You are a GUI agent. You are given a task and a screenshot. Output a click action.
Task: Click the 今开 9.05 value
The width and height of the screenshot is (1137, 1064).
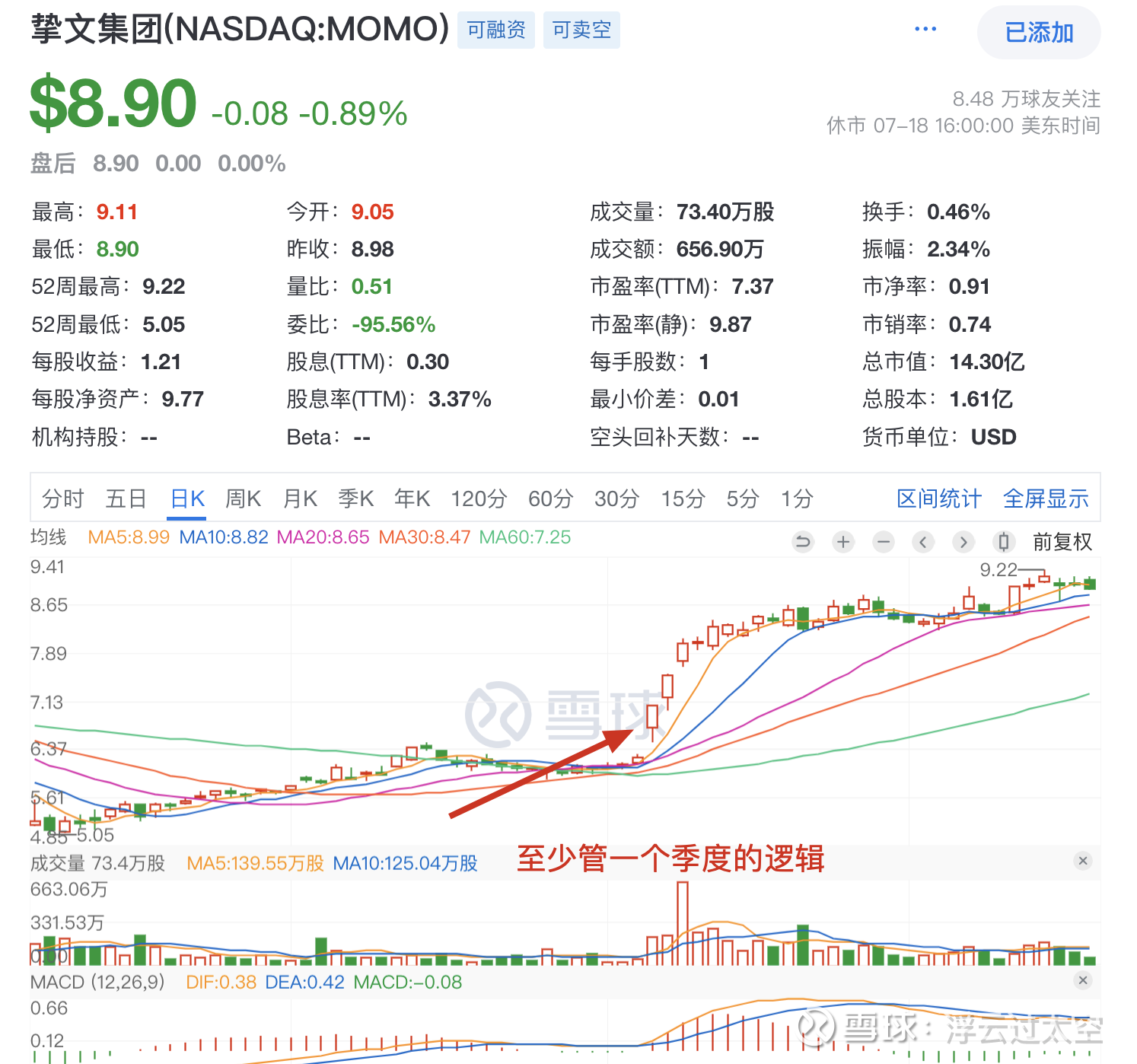[372, 212]
